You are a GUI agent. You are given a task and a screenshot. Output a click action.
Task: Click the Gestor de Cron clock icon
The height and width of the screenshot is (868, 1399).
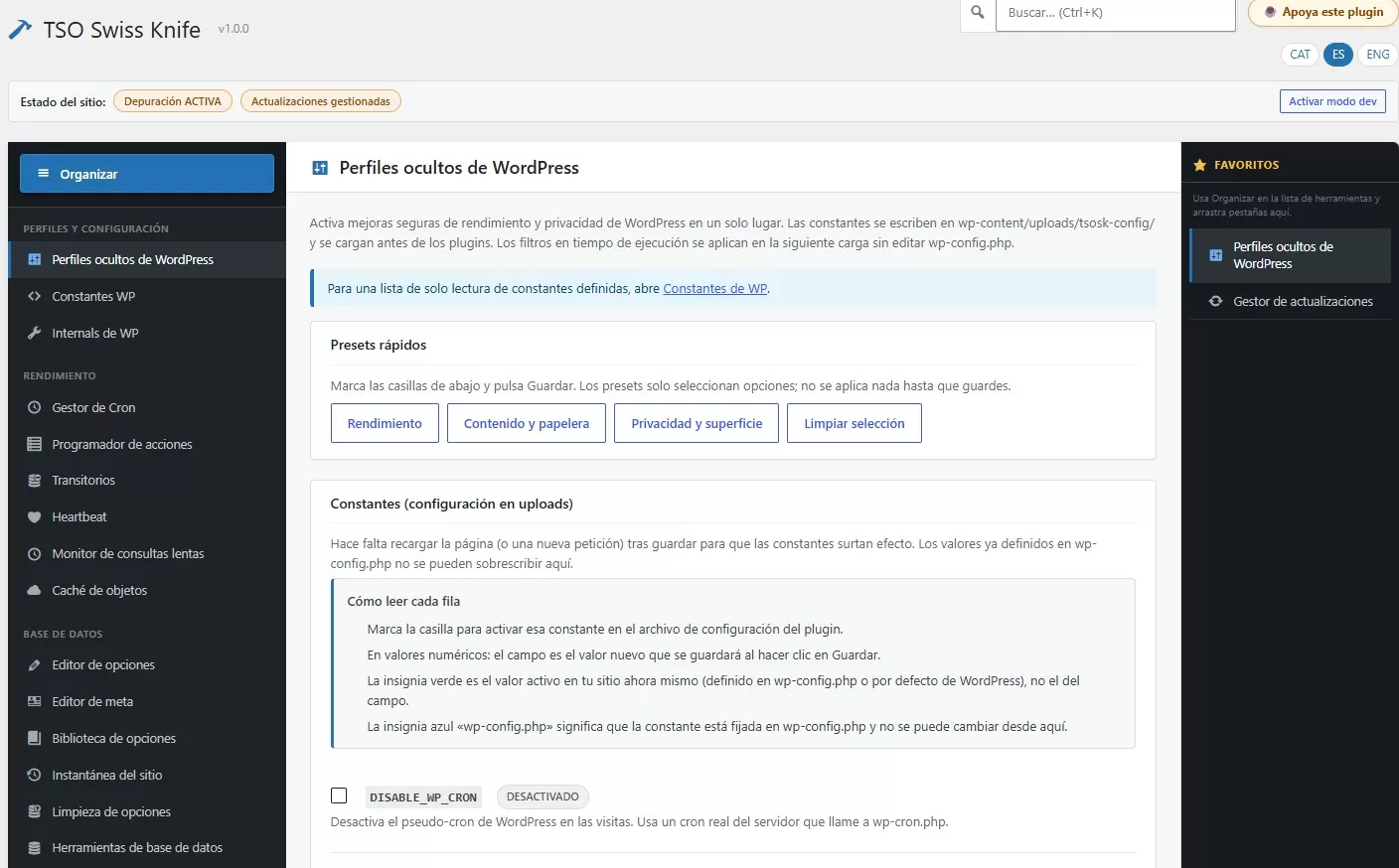[34, 407]
